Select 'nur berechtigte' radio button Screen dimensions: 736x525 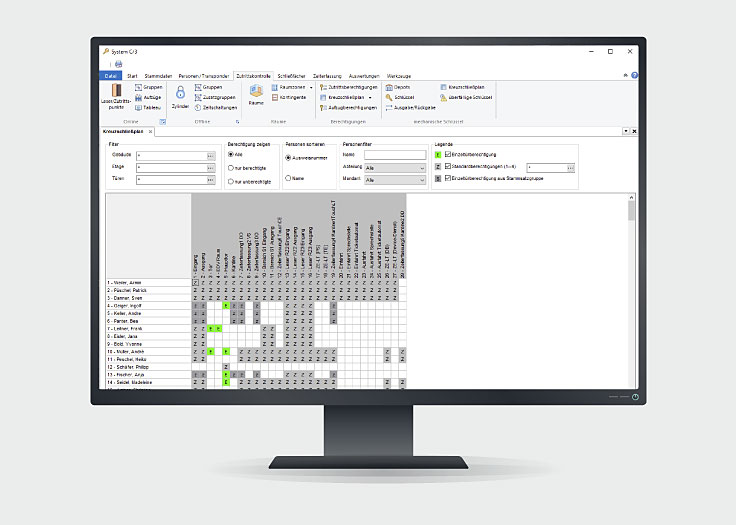231,168
